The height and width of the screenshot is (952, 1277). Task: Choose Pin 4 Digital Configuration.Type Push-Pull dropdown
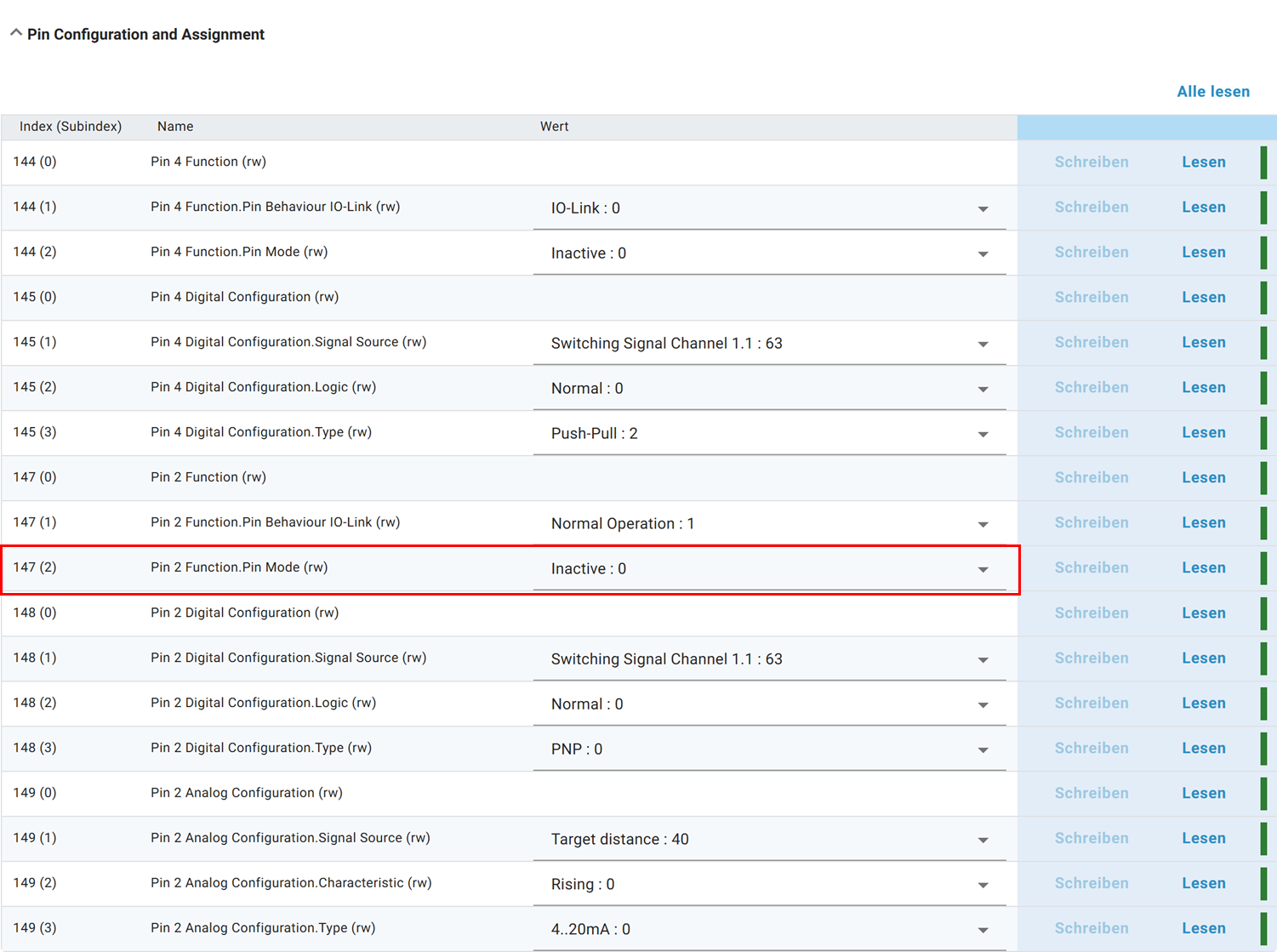[x=768, y=434]
